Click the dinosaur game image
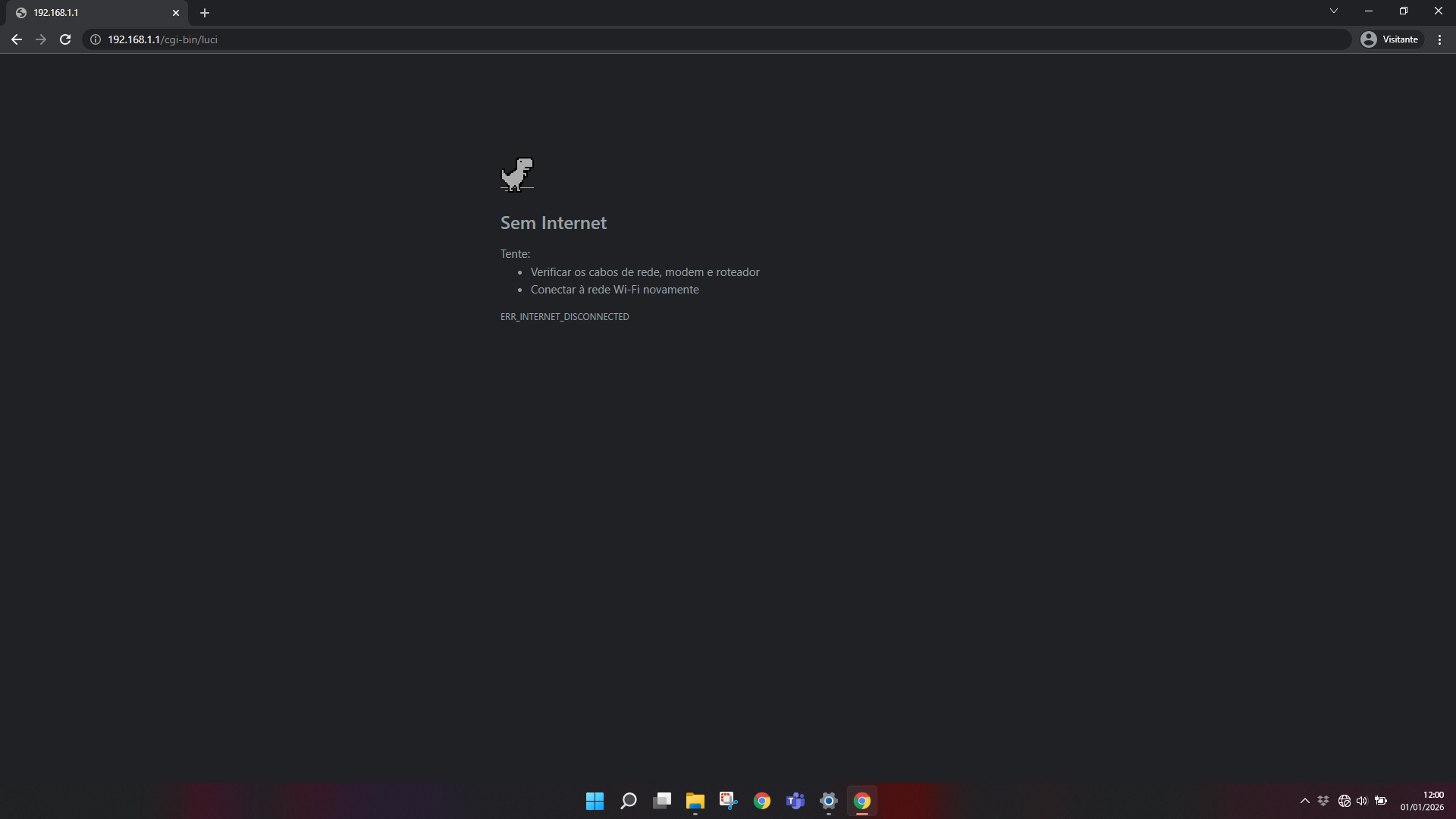 point(517,174)
